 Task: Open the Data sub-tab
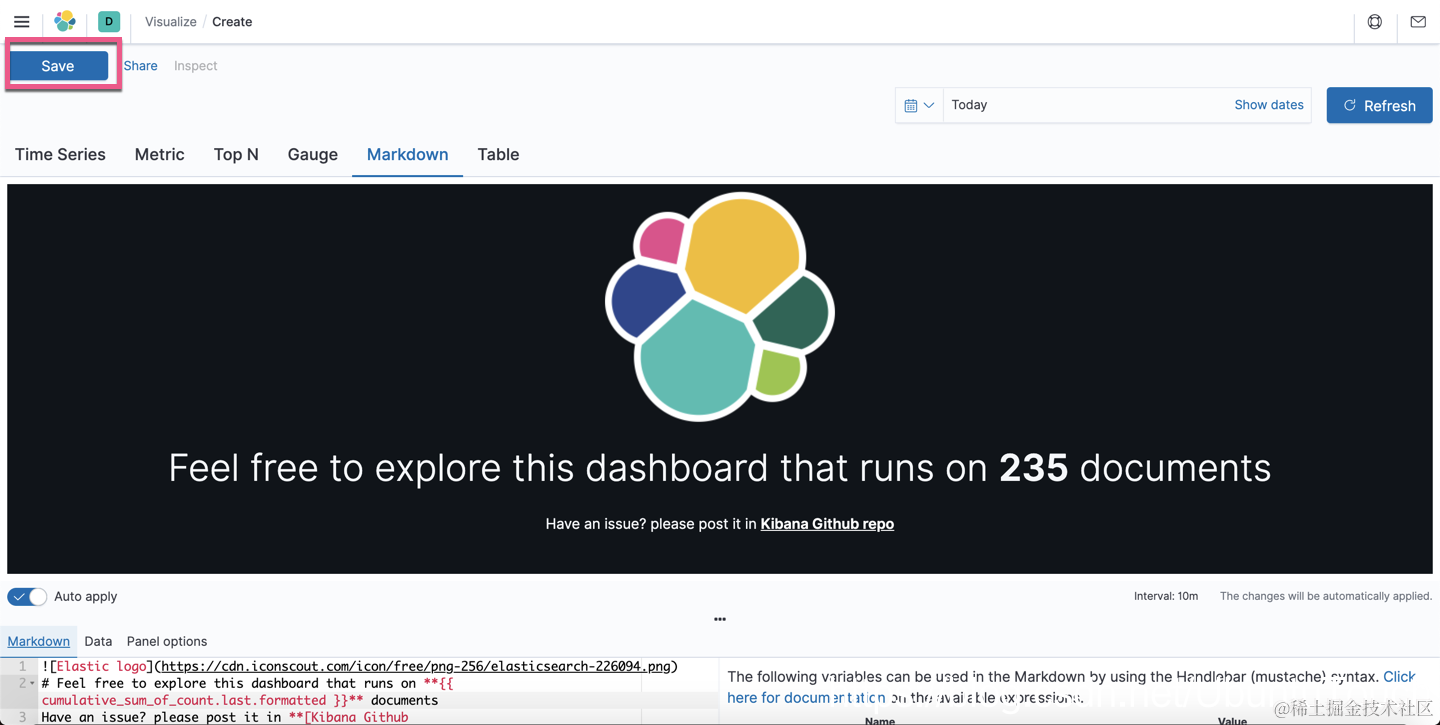click(98, 641)
